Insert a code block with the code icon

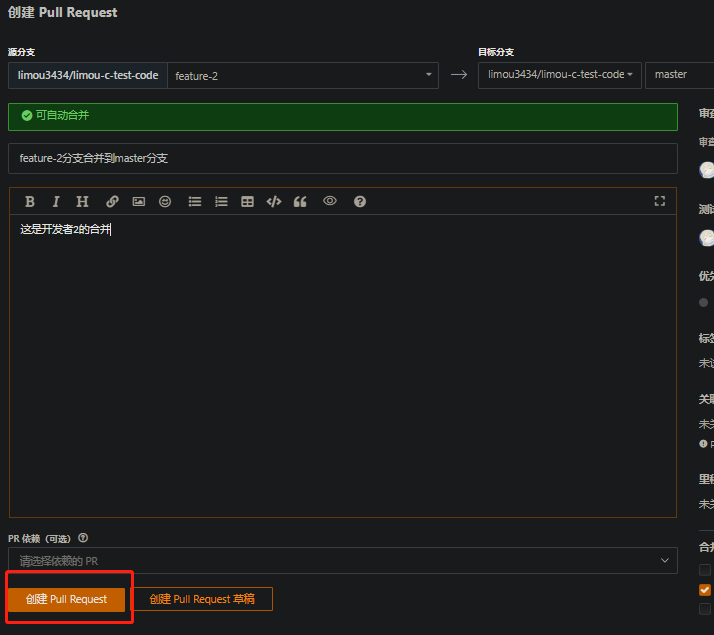[273, 201]
